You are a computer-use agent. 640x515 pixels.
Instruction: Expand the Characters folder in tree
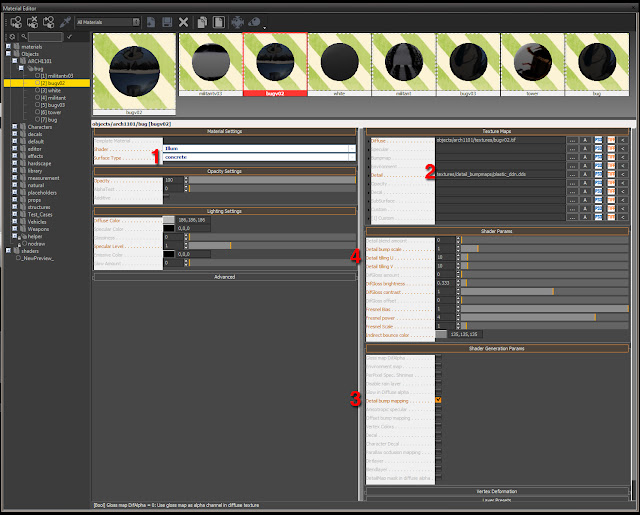[x=15, y=127]
